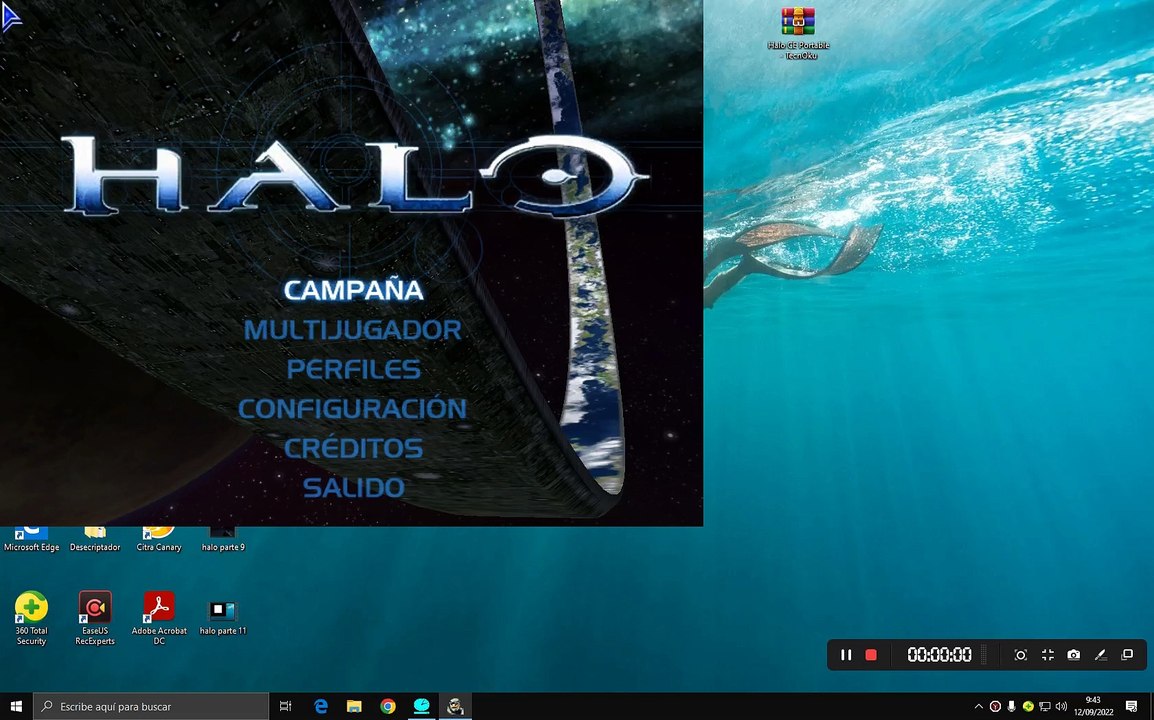Select the Citra Canary desktop shortcut
The image size is (1154, 720).
pyautogui.click(x=159, y=540)
